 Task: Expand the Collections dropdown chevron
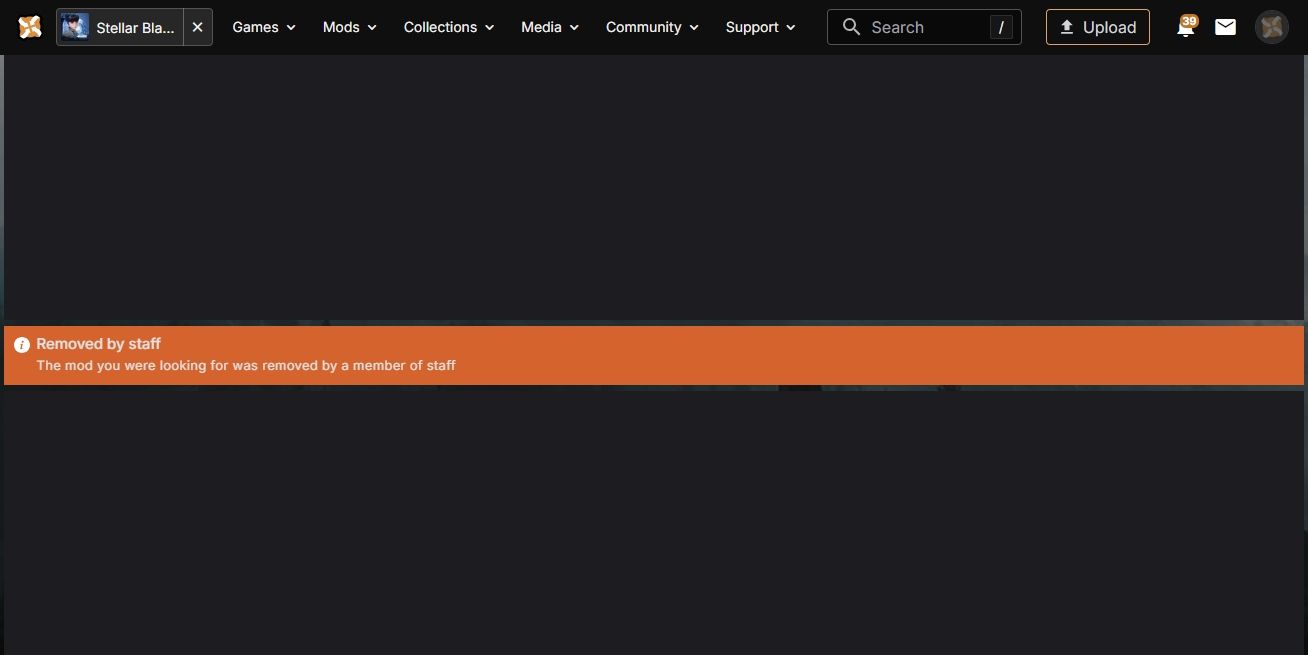(x=489, y=28)
